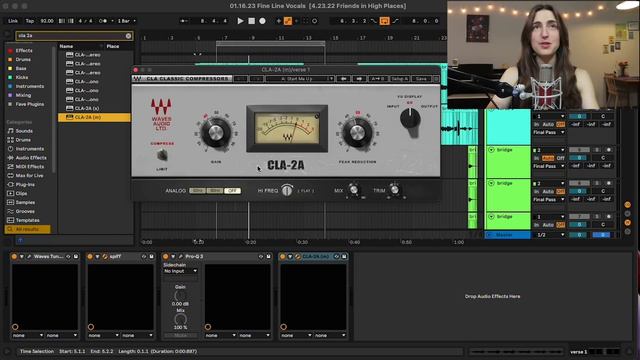
Task: Select Effects collection in browser
Action: pos(24,51)
